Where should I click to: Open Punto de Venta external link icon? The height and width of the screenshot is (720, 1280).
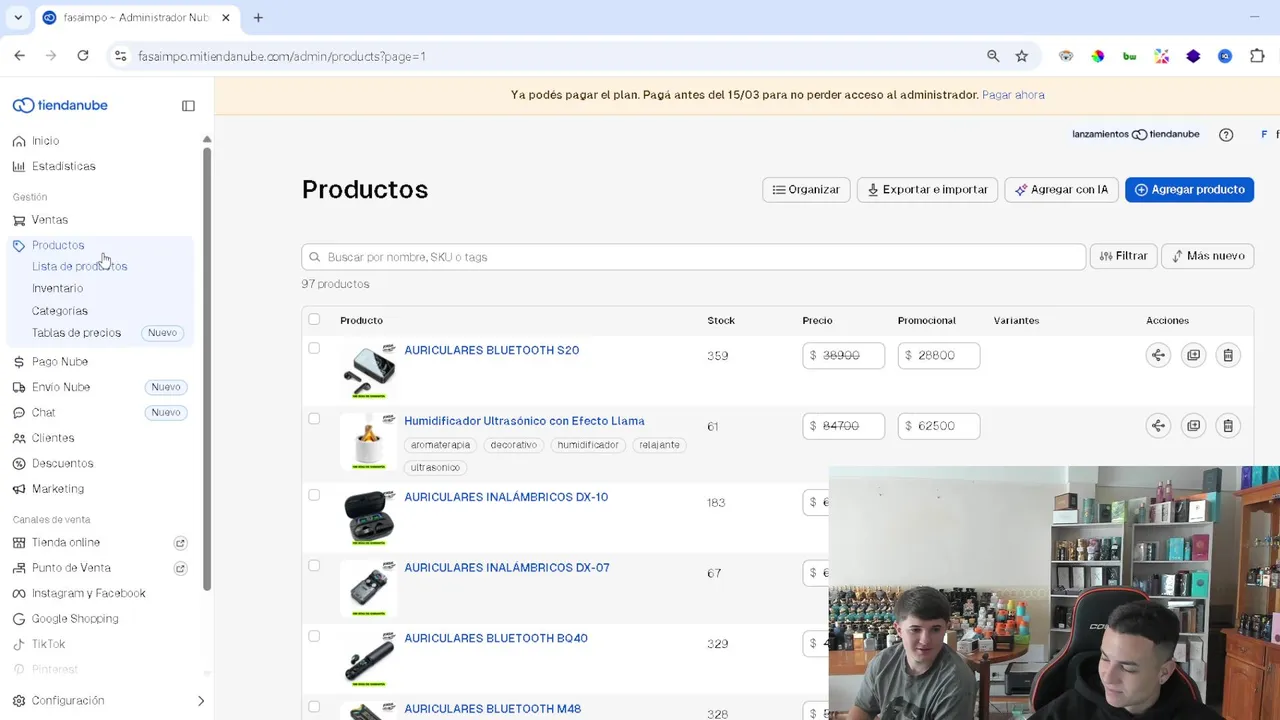point(180,568)
